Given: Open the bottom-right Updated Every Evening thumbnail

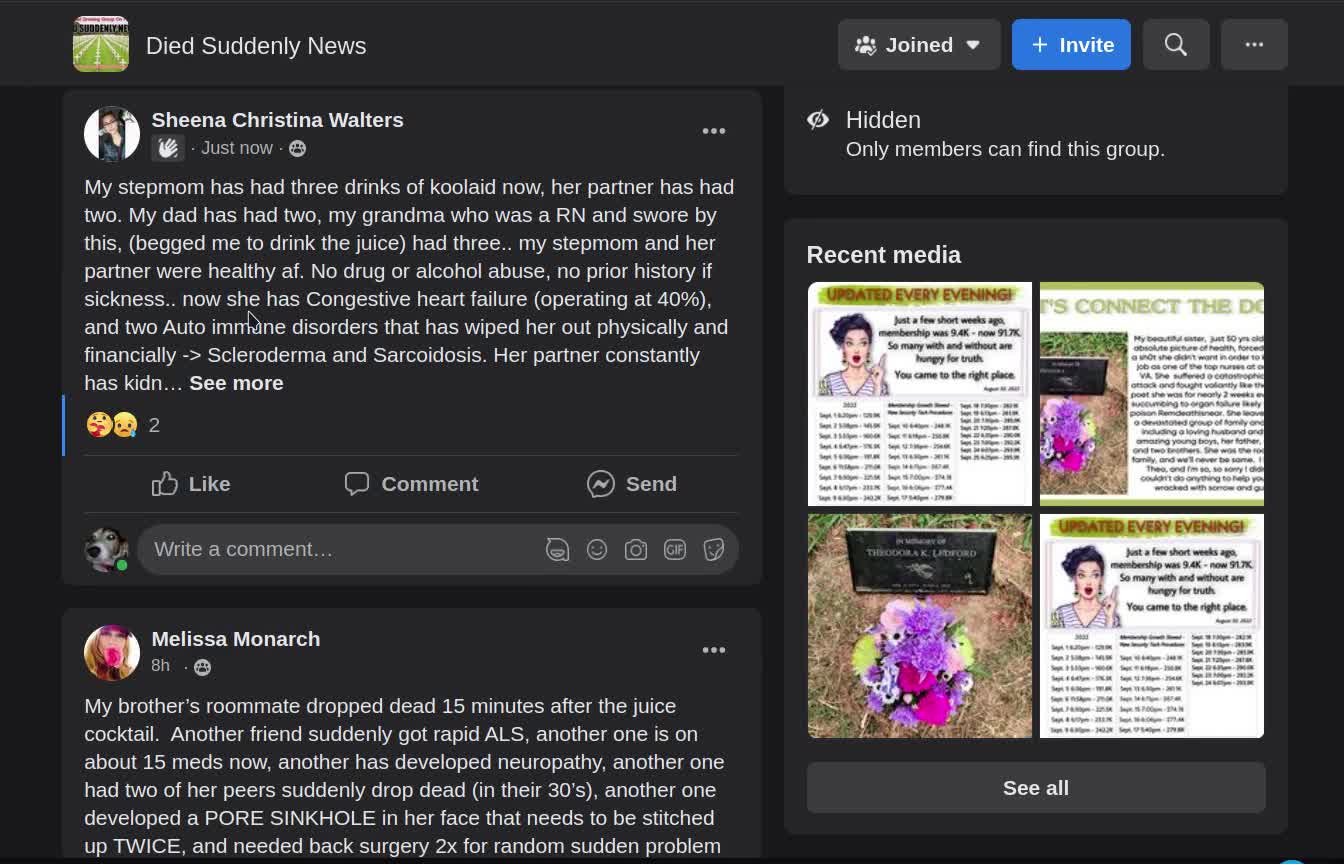Looking at the screenshot, I should pyautogui.click(x=1152, y=626).
